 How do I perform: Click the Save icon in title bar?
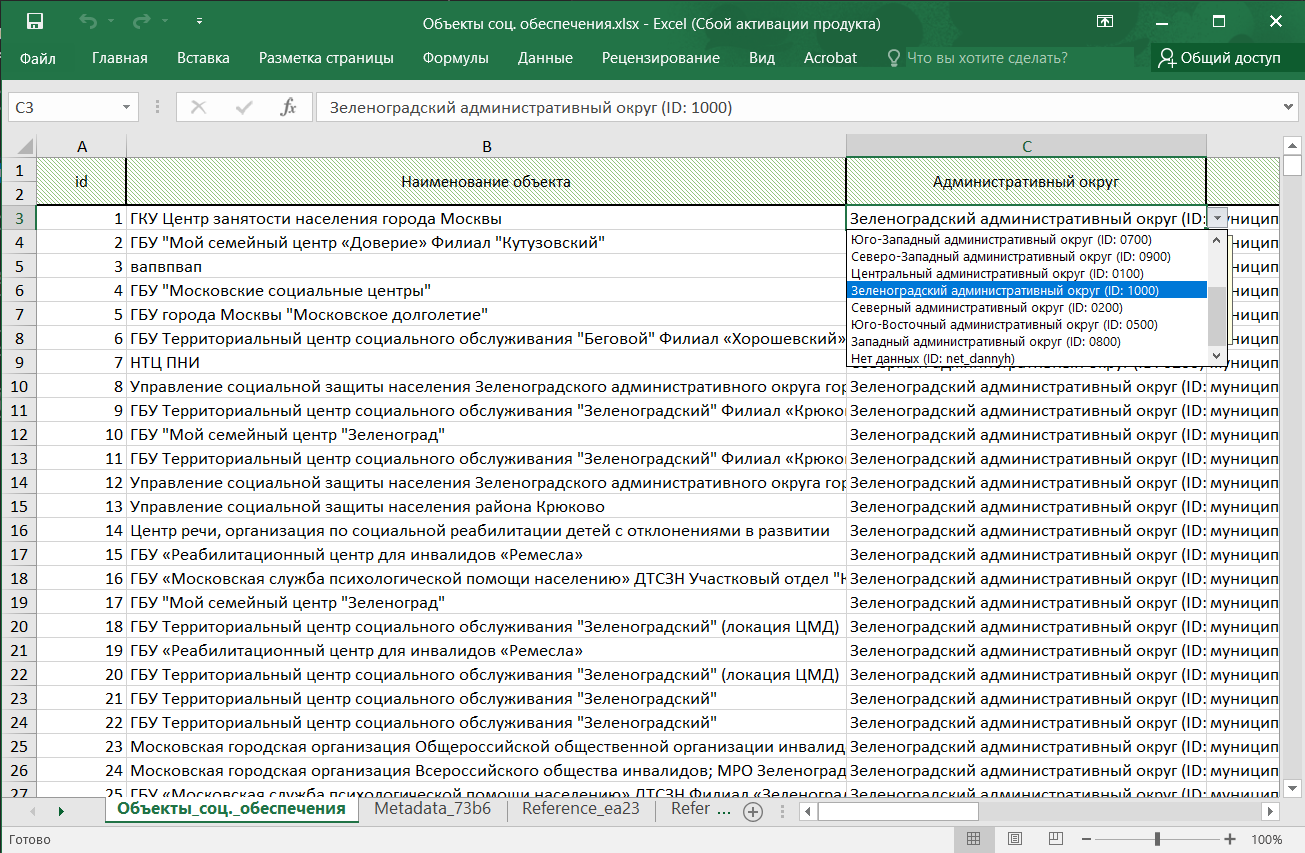tap(34, 21)
